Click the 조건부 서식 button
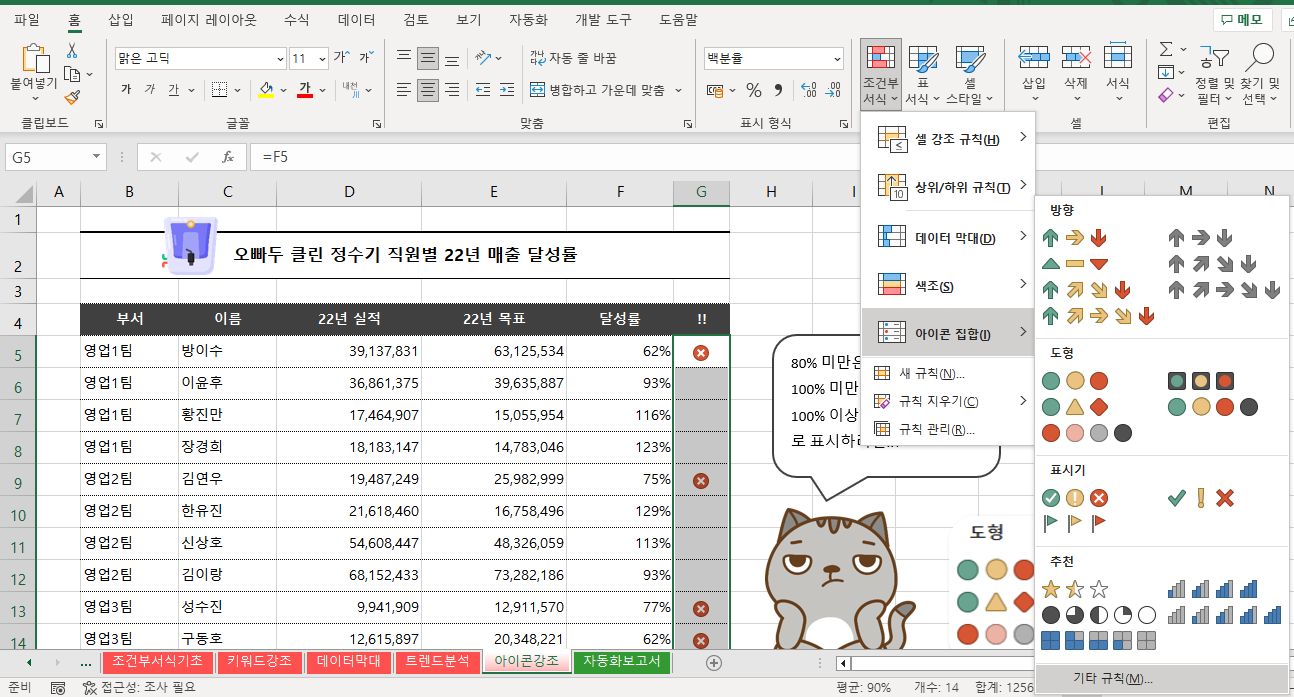 [x=881, y=75]
